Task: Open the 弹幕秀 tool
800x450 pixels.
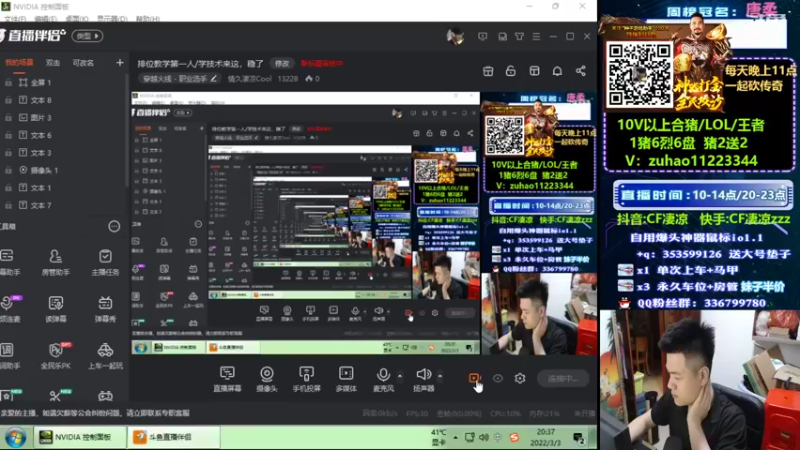Action: coord(105,309)
